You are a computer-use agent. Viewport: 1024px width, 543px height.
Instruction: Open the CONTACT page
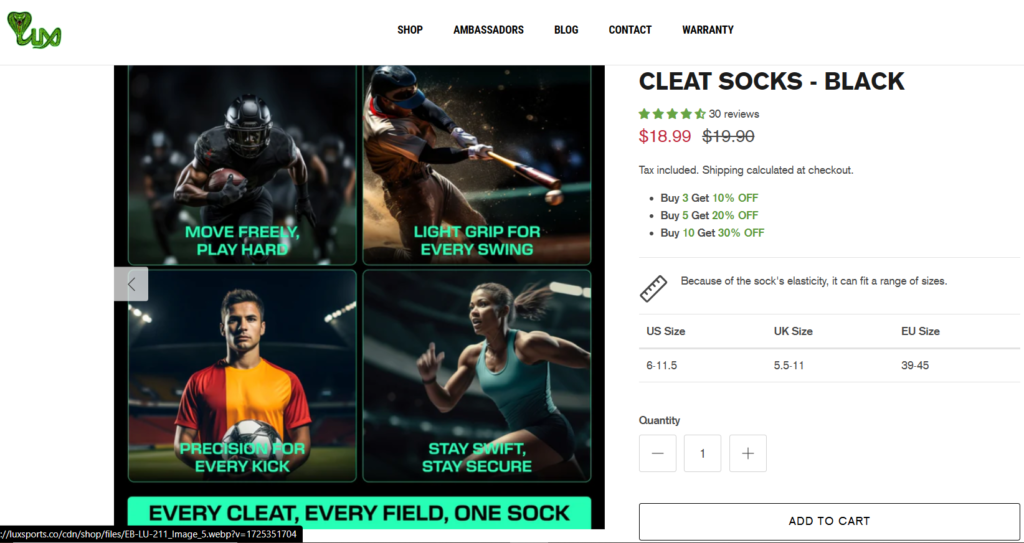[x=630, y=30]
